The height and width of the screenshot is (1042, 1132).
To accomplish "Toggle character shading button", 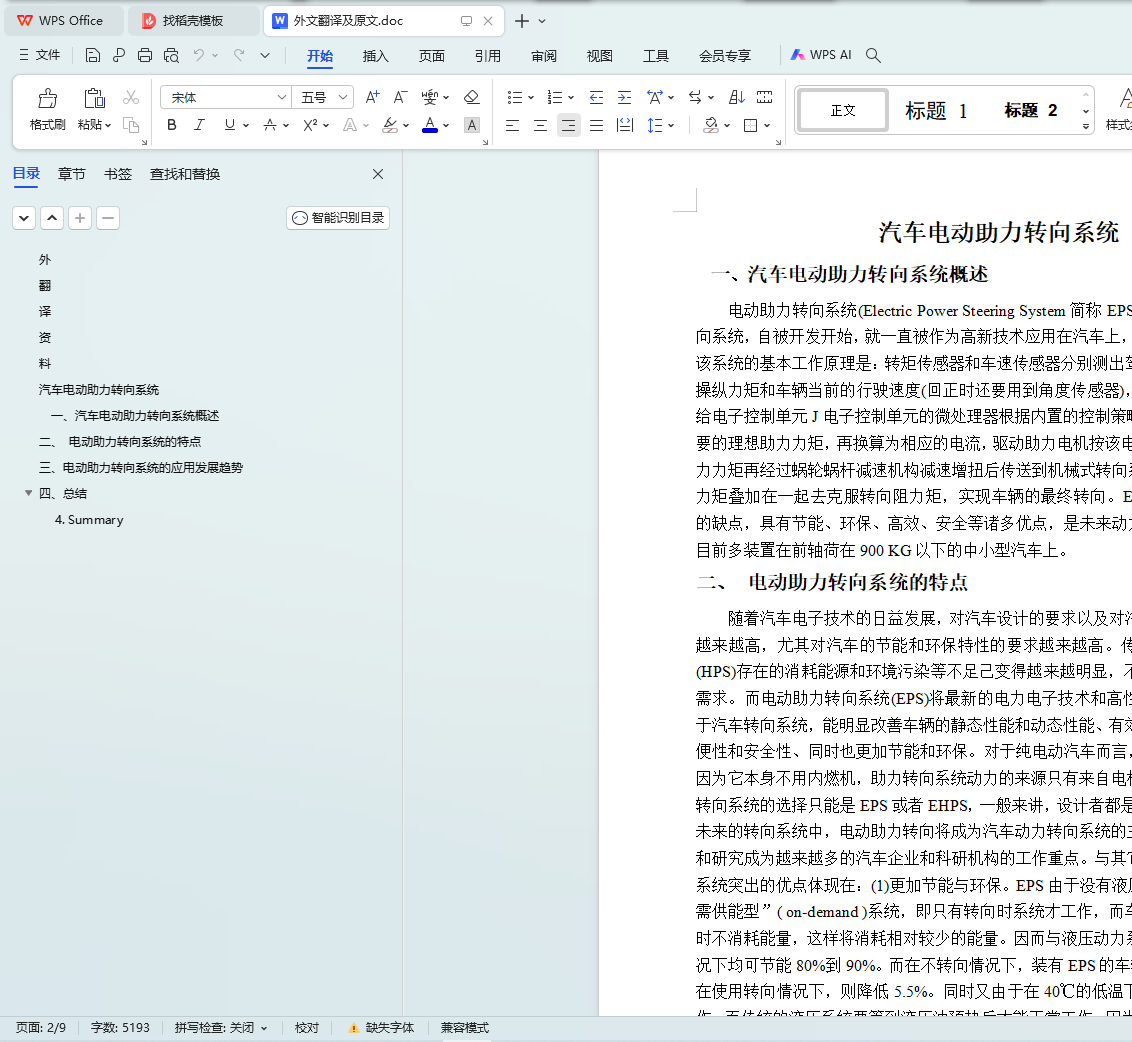I will click(x=472, y=125).
